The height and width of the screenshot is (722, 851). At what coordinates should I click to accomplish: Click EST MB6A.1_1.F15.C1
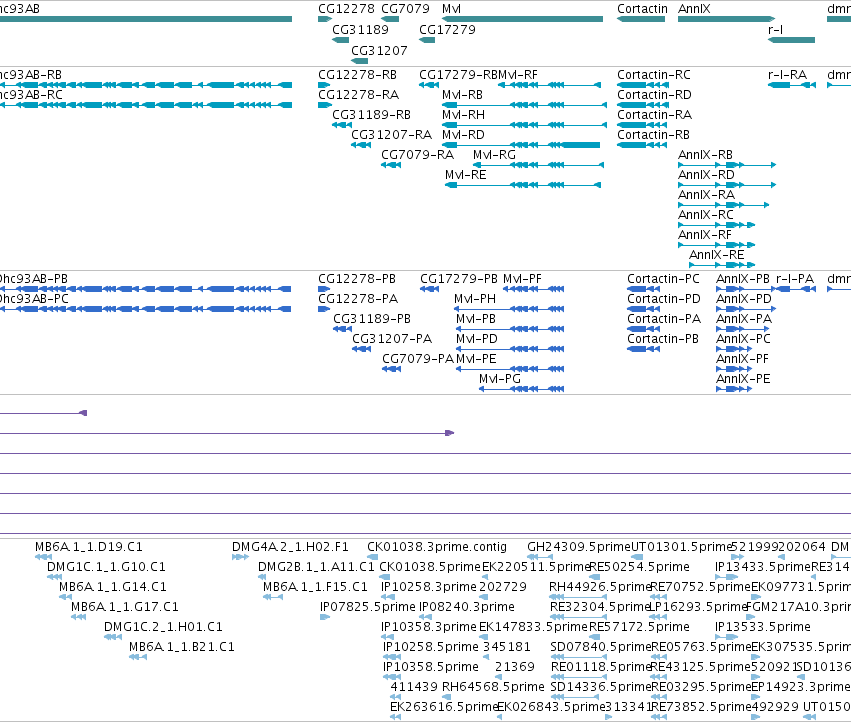pyautogui.click(x=273, y=597)
